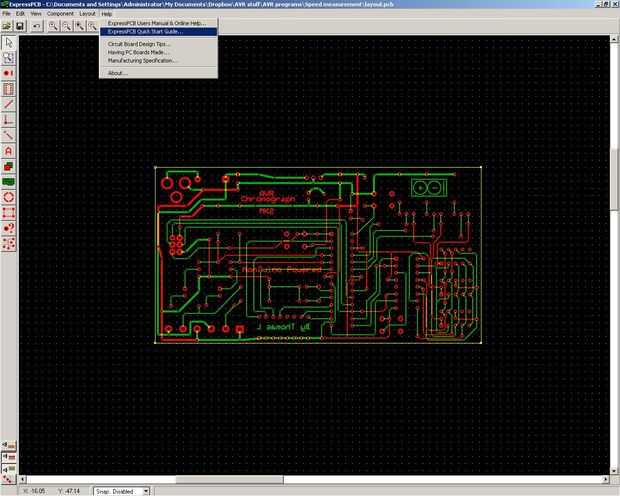Toggle silkscreen layer visibility
620x496 pixels.
[x=9, y=446]
